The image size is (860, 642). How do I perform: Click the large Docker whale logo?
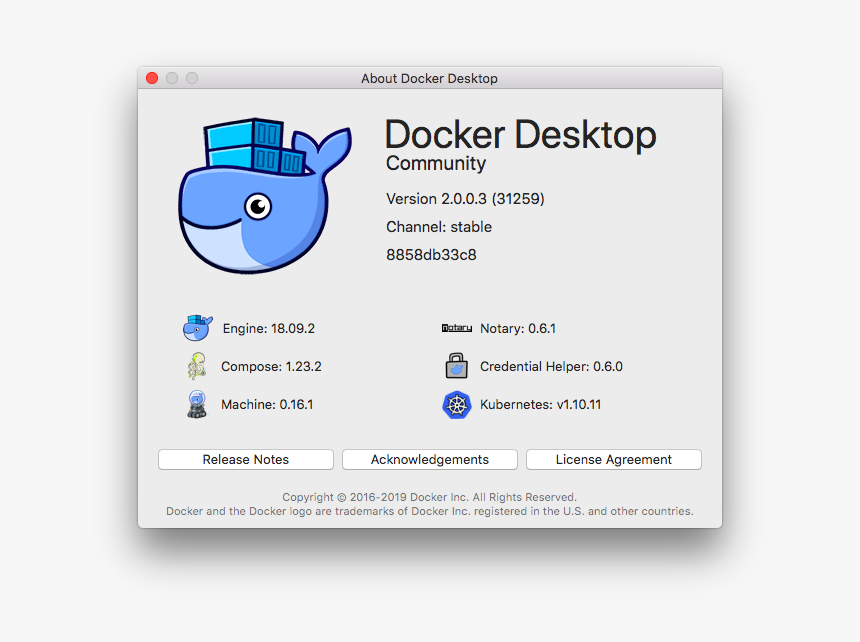point(265,195)
